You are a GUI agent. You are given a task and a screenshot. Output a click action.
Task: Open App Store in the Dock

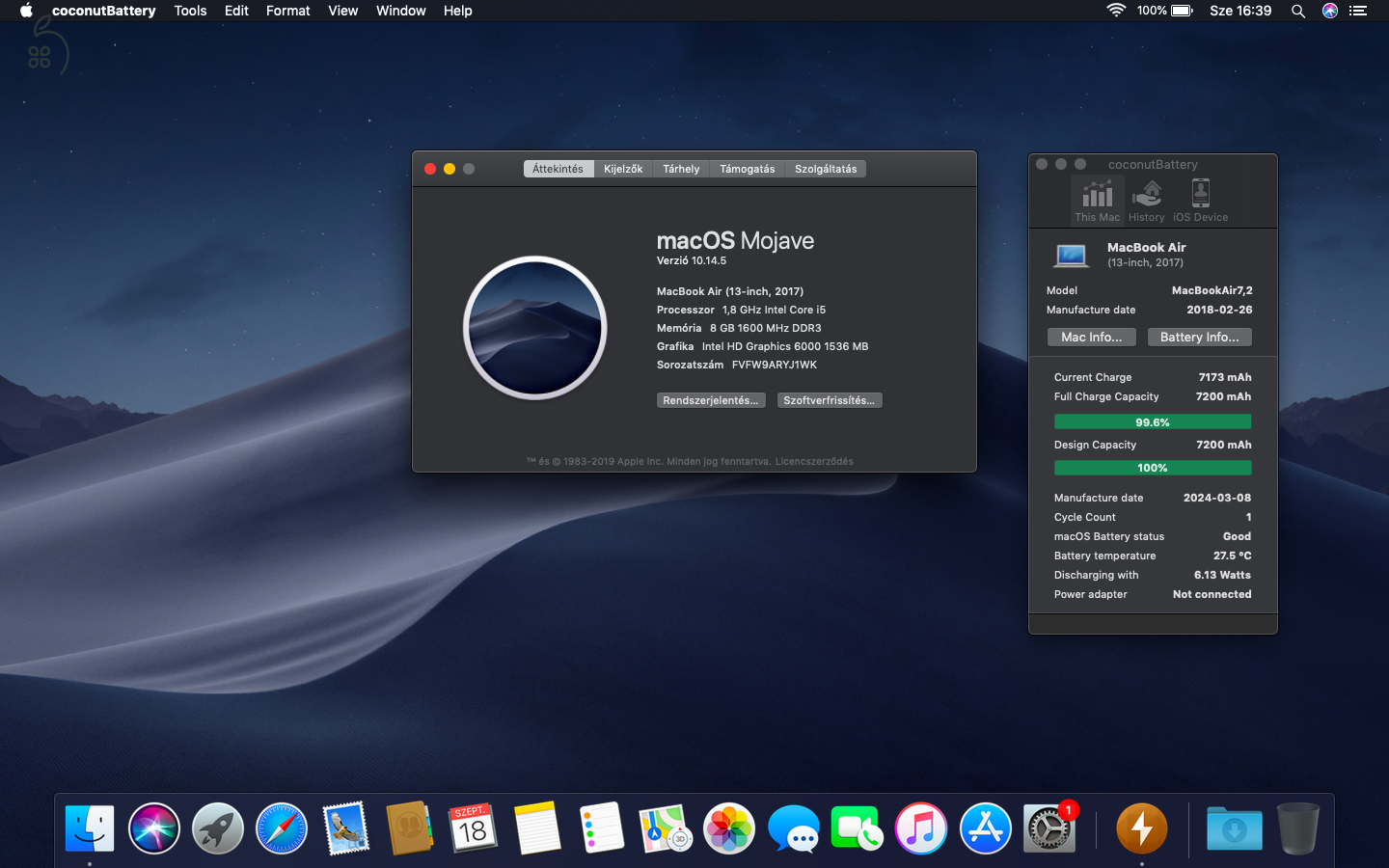point(986,828)
